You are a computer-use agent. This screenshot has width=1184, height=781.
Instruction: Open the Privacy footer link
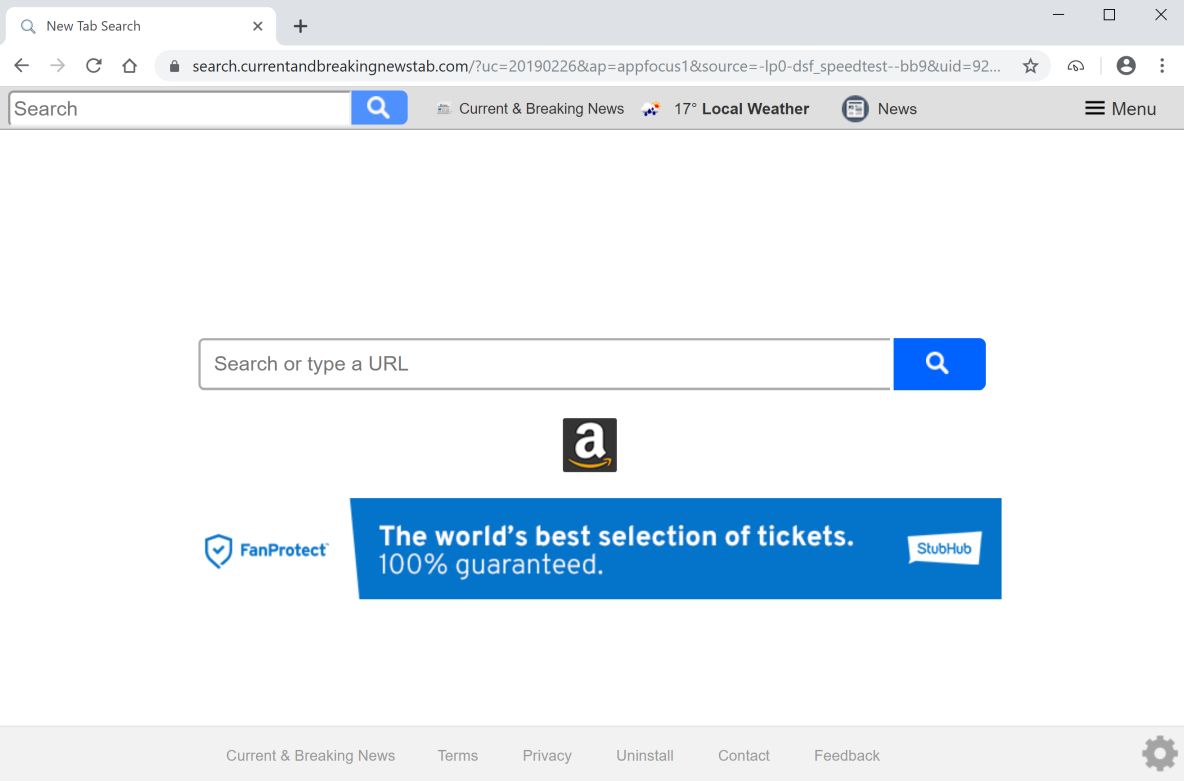click(x=547, y=756)
